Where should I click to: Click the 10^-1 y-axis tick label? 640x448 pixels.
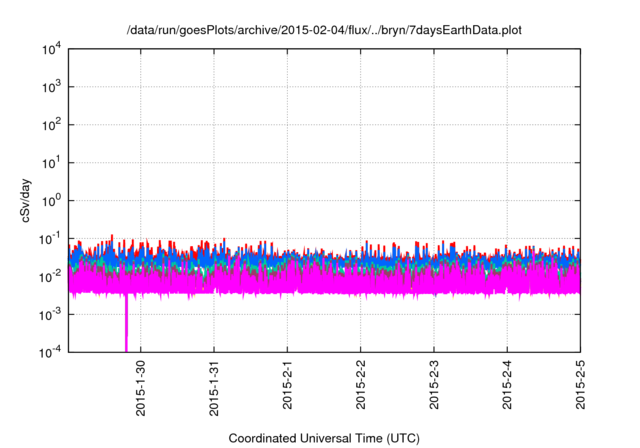[x=51, y=239]
